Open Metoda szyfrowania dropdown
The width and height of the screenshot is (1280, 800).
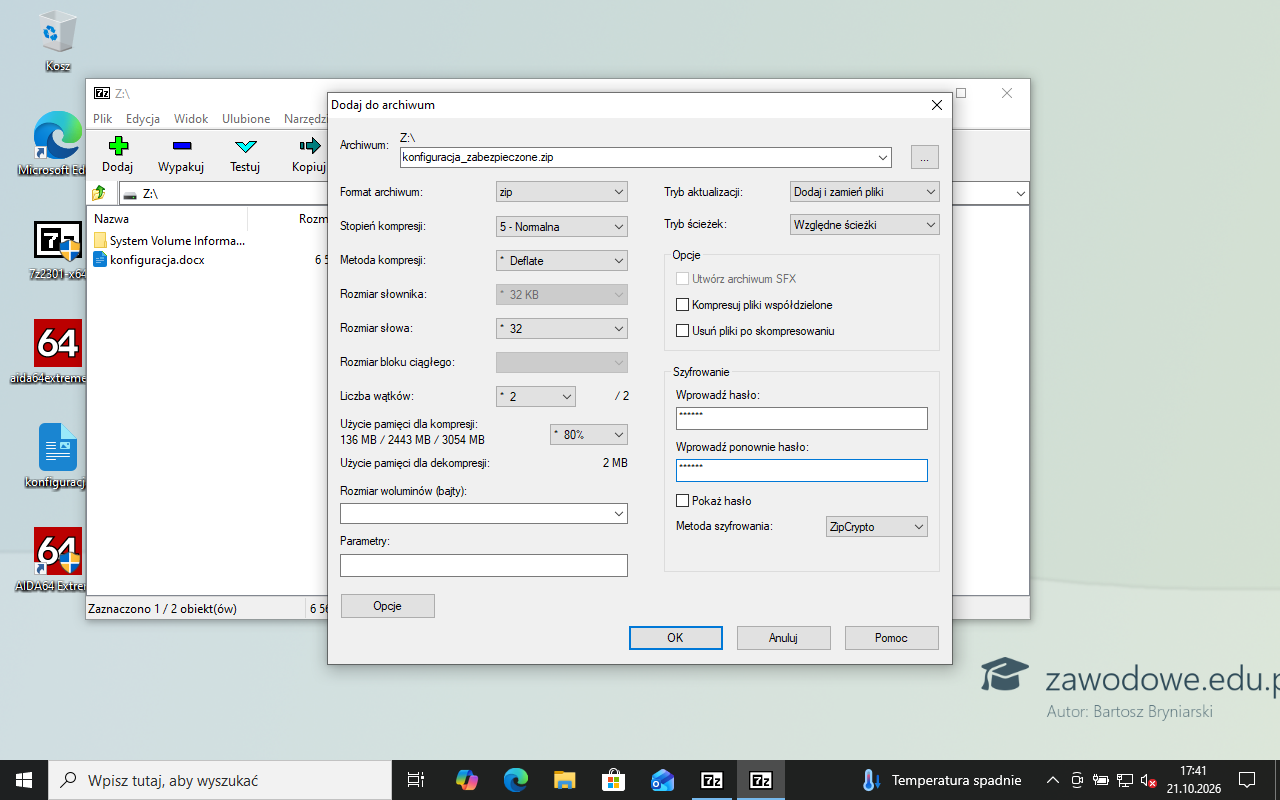click(x=877, y=526)
